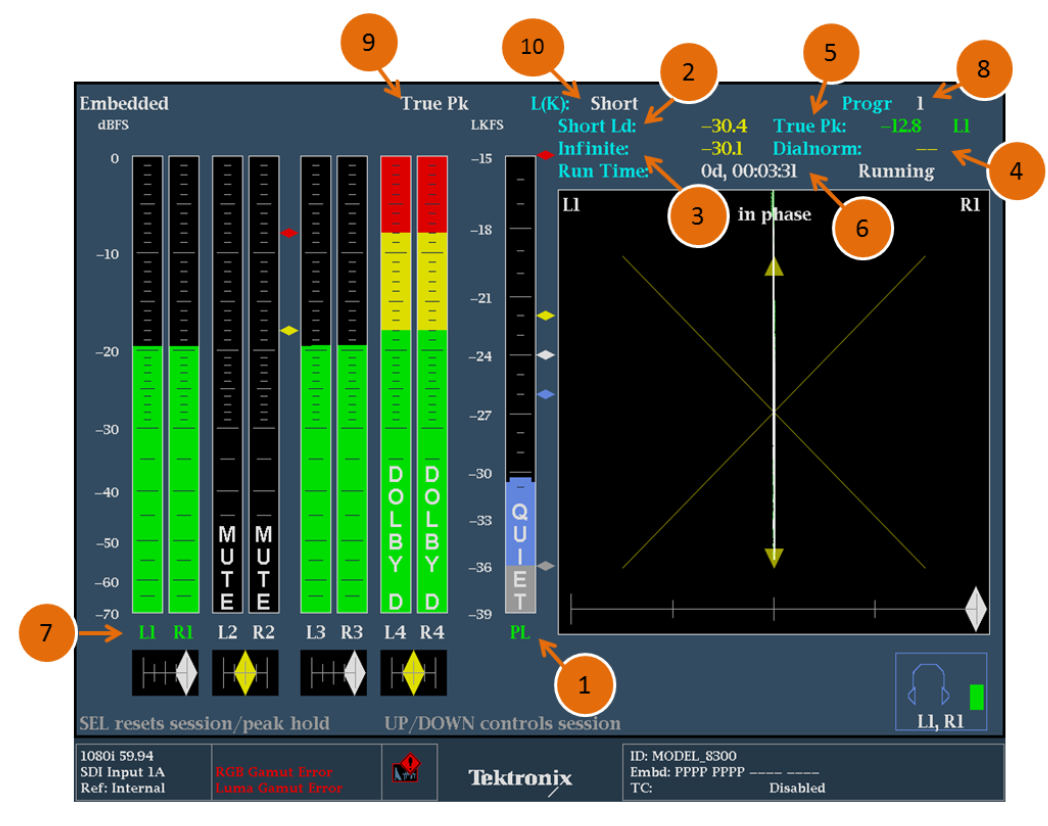The image size is (1048, 826).
Task: Click the 'Progr' label
Action: [x=866, y=104]
